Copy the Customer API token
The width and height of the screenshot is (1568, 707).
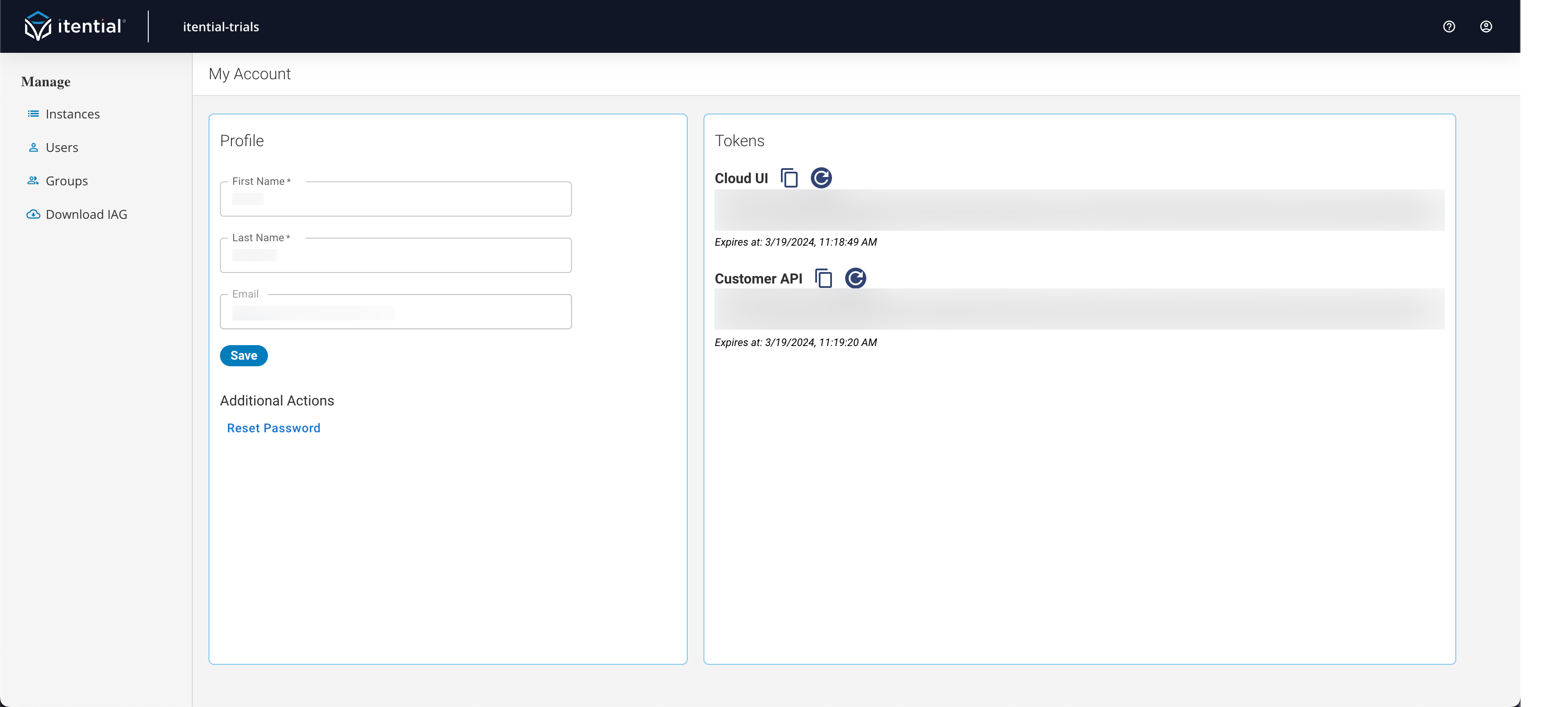click(x=823, y=278)
